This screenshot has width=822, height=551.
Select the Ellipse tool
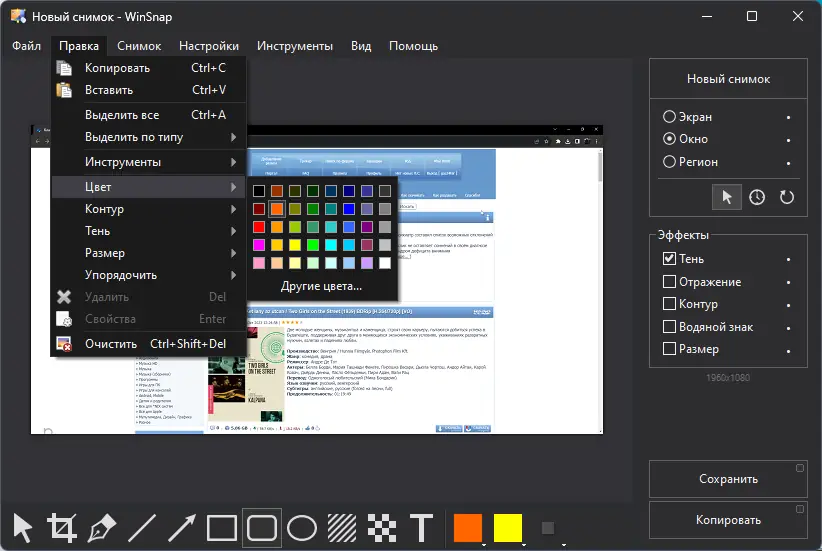302,527
